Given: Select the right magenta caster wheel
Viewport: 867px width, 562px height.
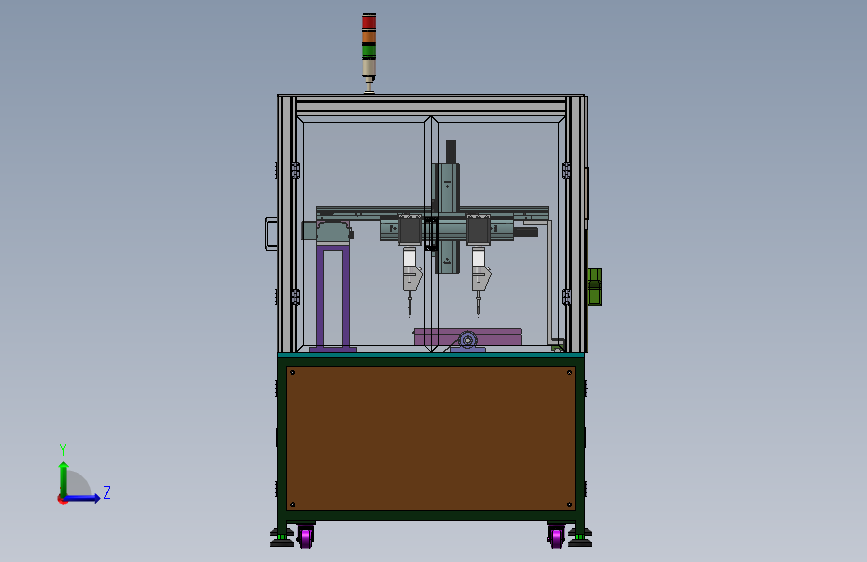Looking at the screenshot, I should pos(557,536).
